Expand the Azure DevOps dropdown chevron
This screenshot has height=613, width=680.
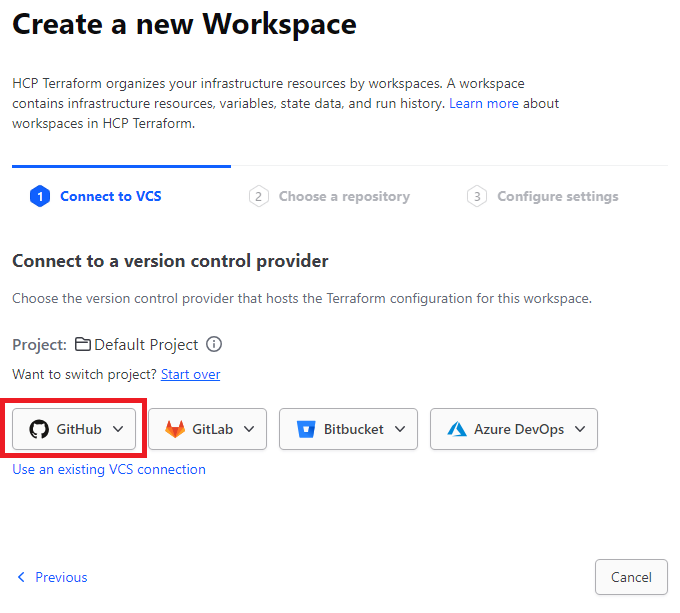(580, 429)
